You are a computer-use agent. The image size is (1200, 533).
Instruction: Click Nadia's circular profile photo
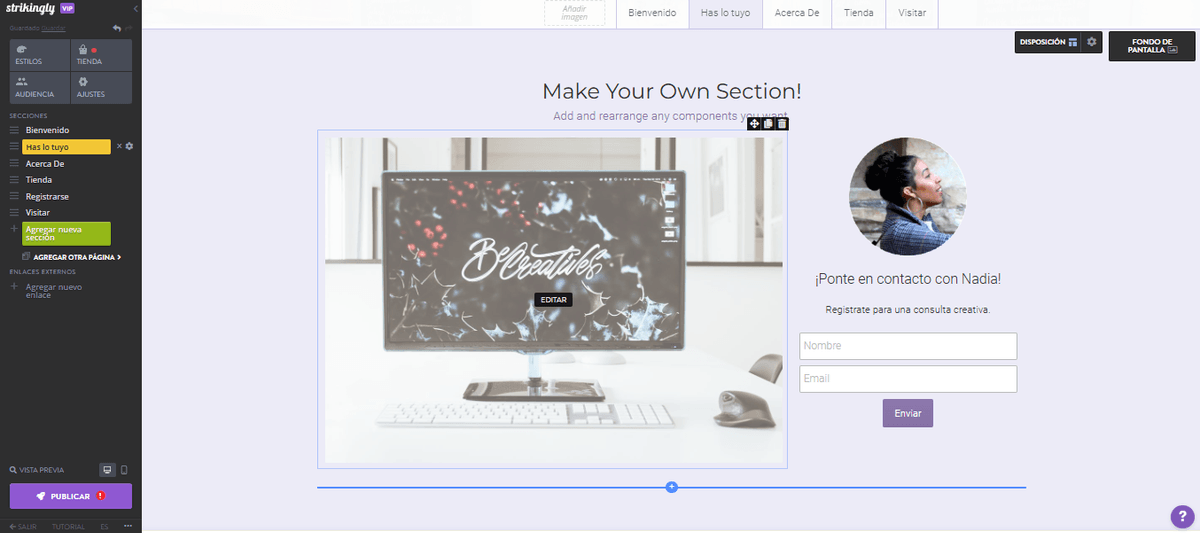pyautogui.click(x=908, y=196)
